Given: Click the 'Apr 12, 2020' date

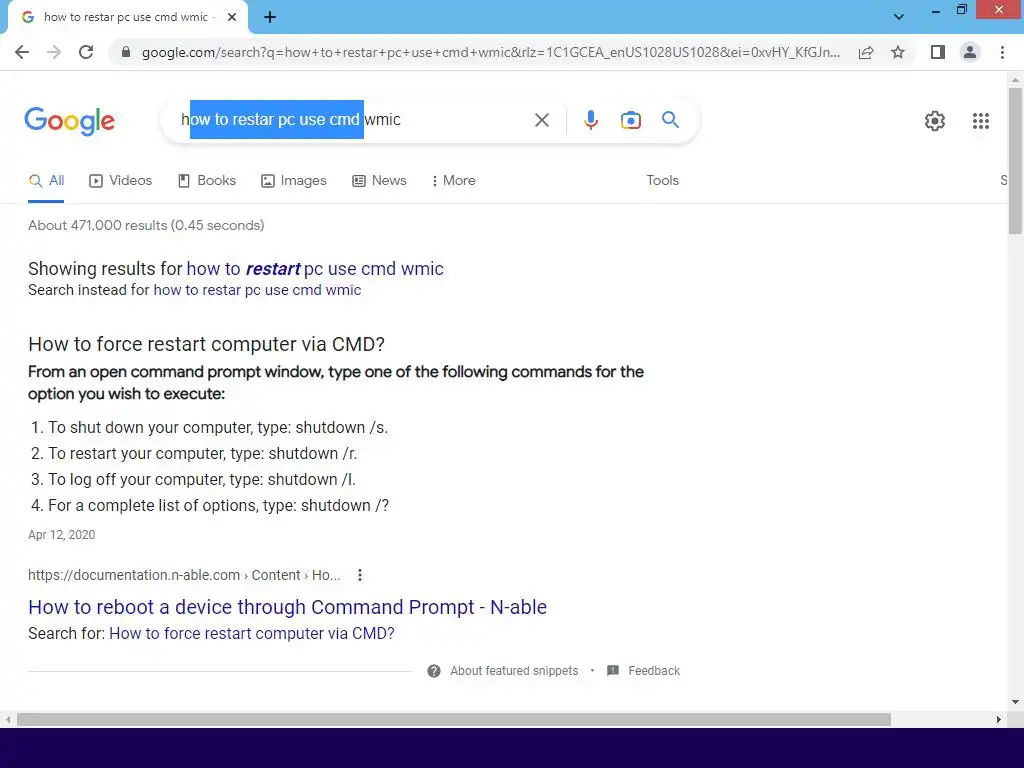Looking at the screenshot, I should pyautogui.click(x=61, y=535).
